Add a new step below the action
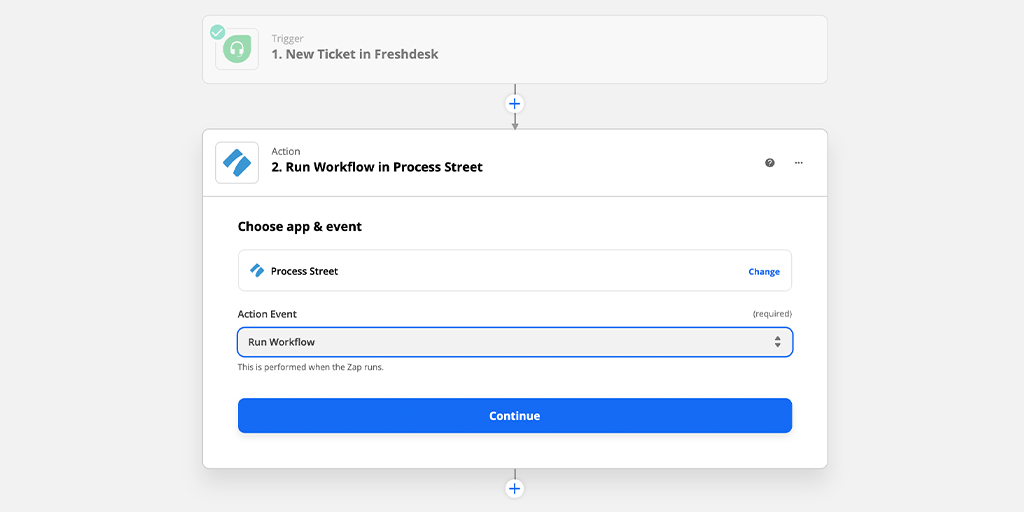Viewport: 1024px width, 512px height. (515, 488)
